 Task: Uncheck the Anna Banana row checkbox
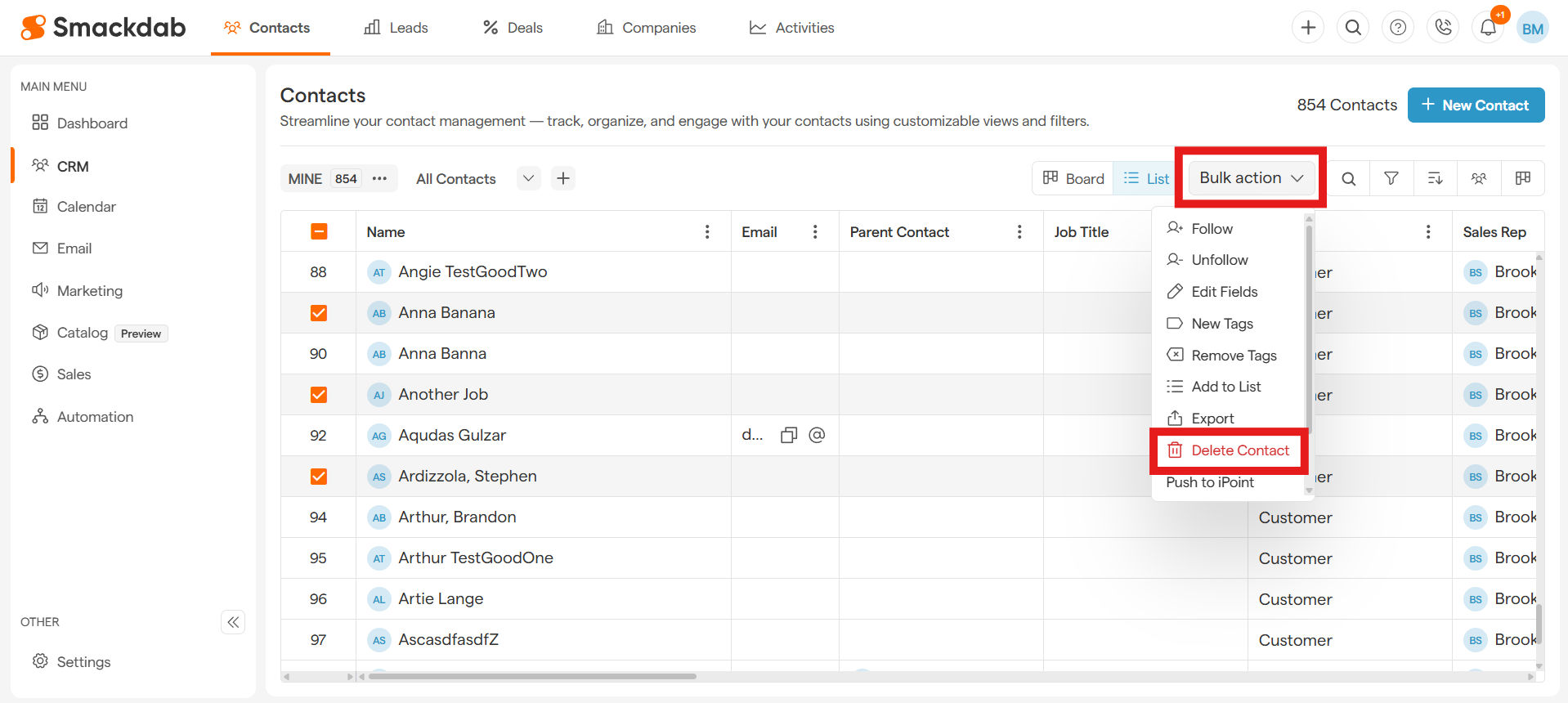(x=319, y=313)
